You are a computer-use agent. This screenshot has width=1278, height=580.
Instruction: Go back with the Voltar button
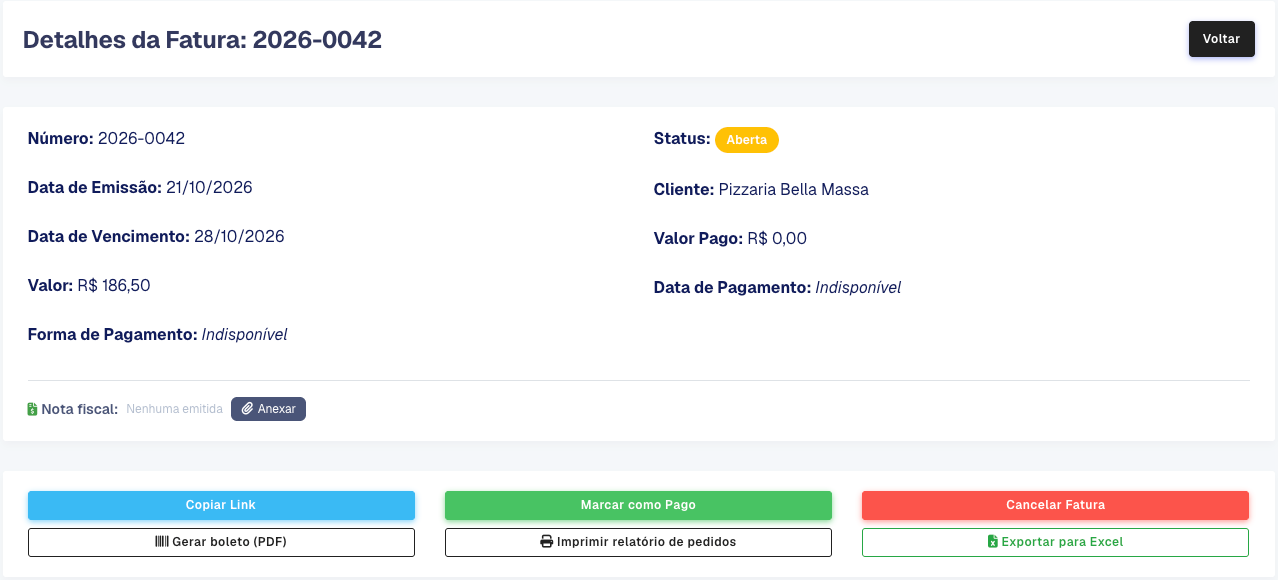pyautogui.click(x=1221, y=39)
